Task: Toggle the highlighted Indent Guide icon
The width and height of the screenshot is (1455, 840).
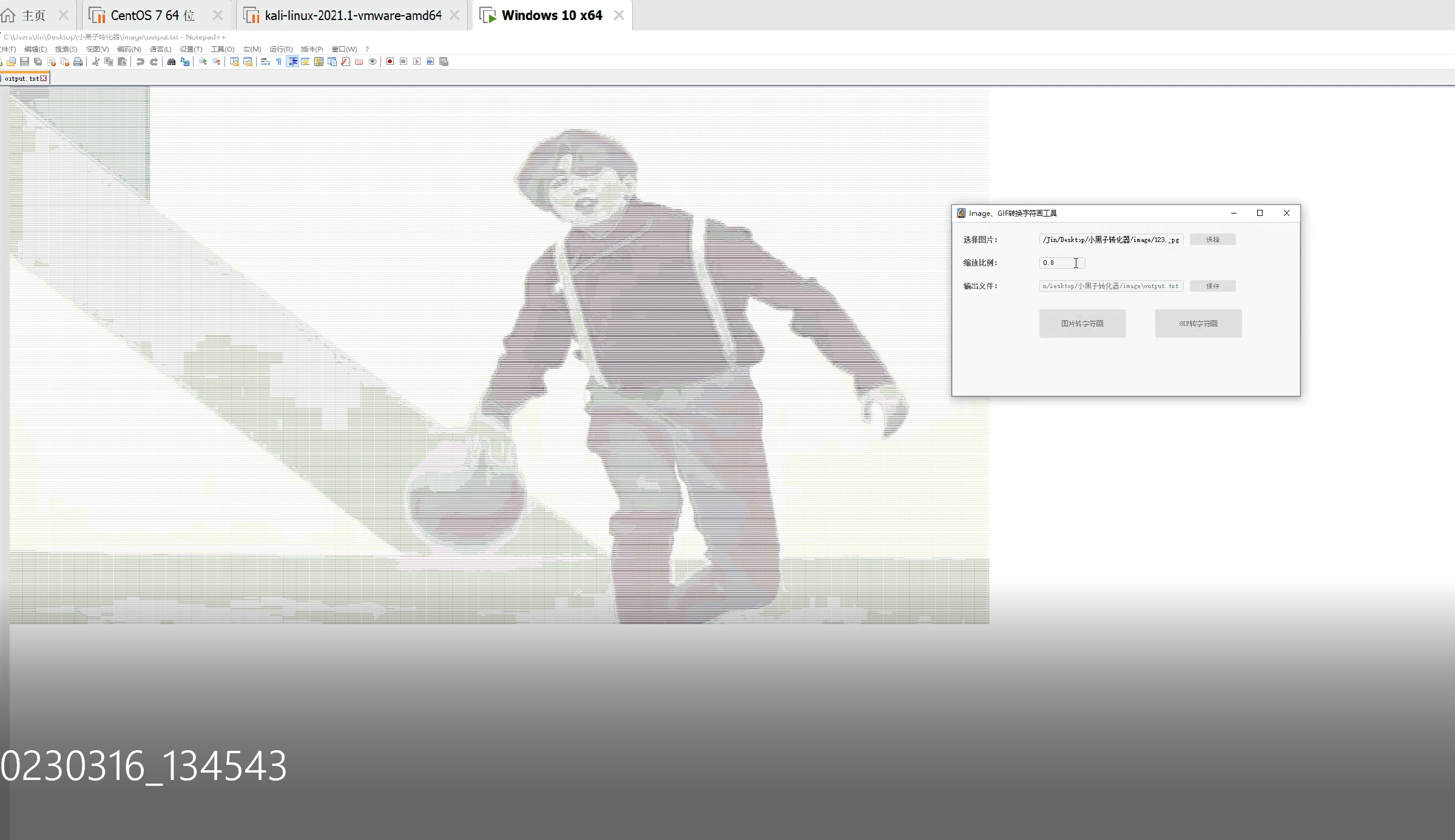Action: pos(292,62)
